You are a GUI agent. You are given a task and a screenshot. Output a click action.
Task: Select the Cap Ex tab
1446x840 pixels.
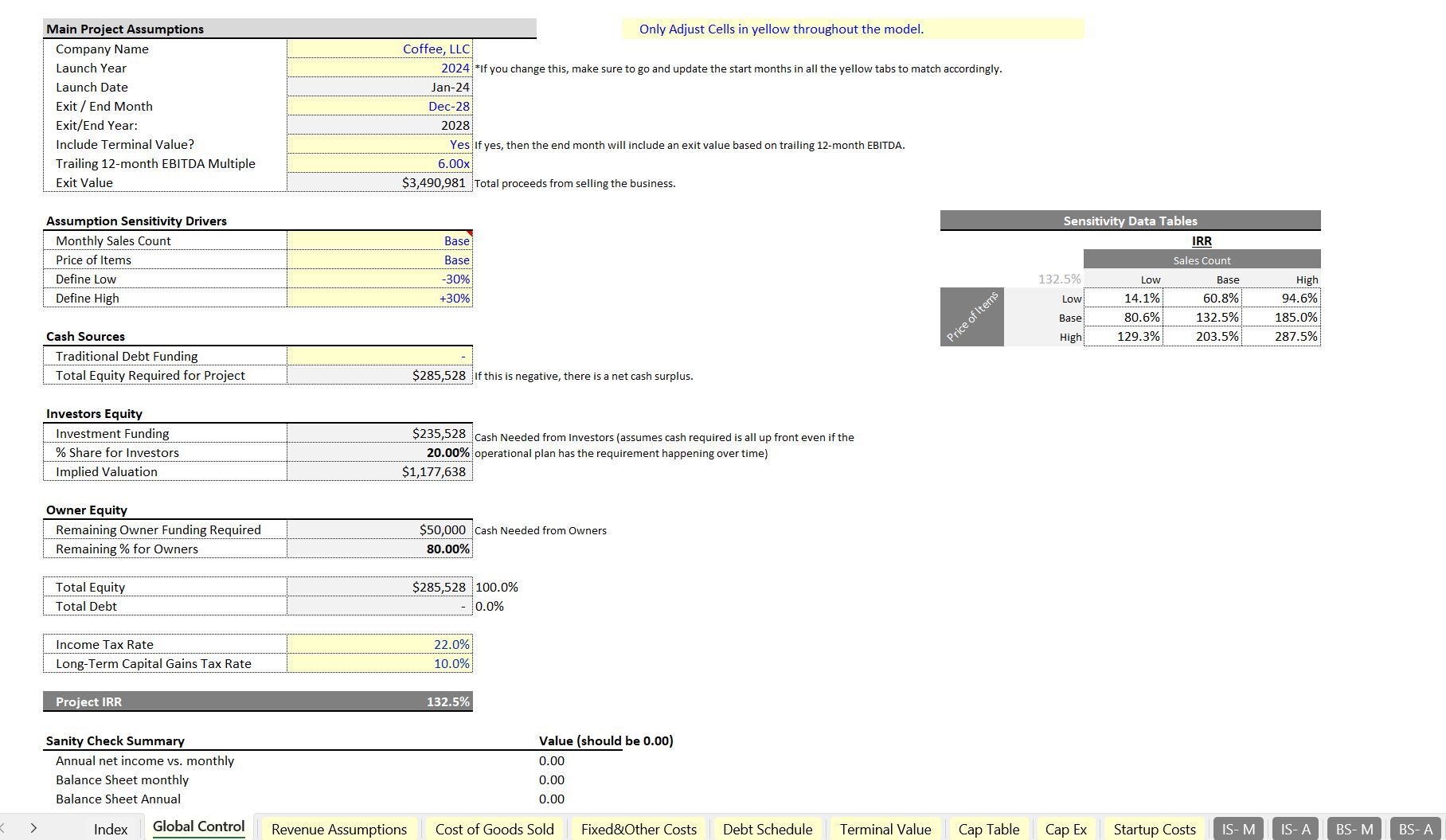pos(1065,829)
